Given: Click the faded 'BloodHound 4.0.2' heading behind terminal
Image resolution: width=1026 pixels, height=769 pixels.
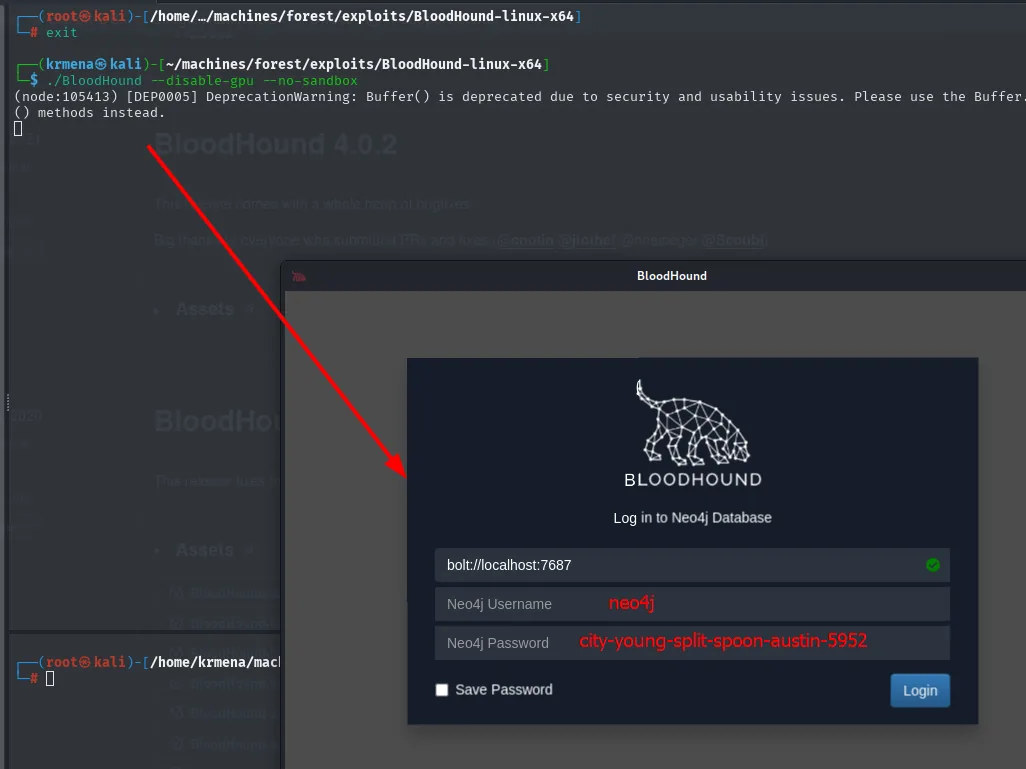Looking at the screenshot, I should [275, 144].
